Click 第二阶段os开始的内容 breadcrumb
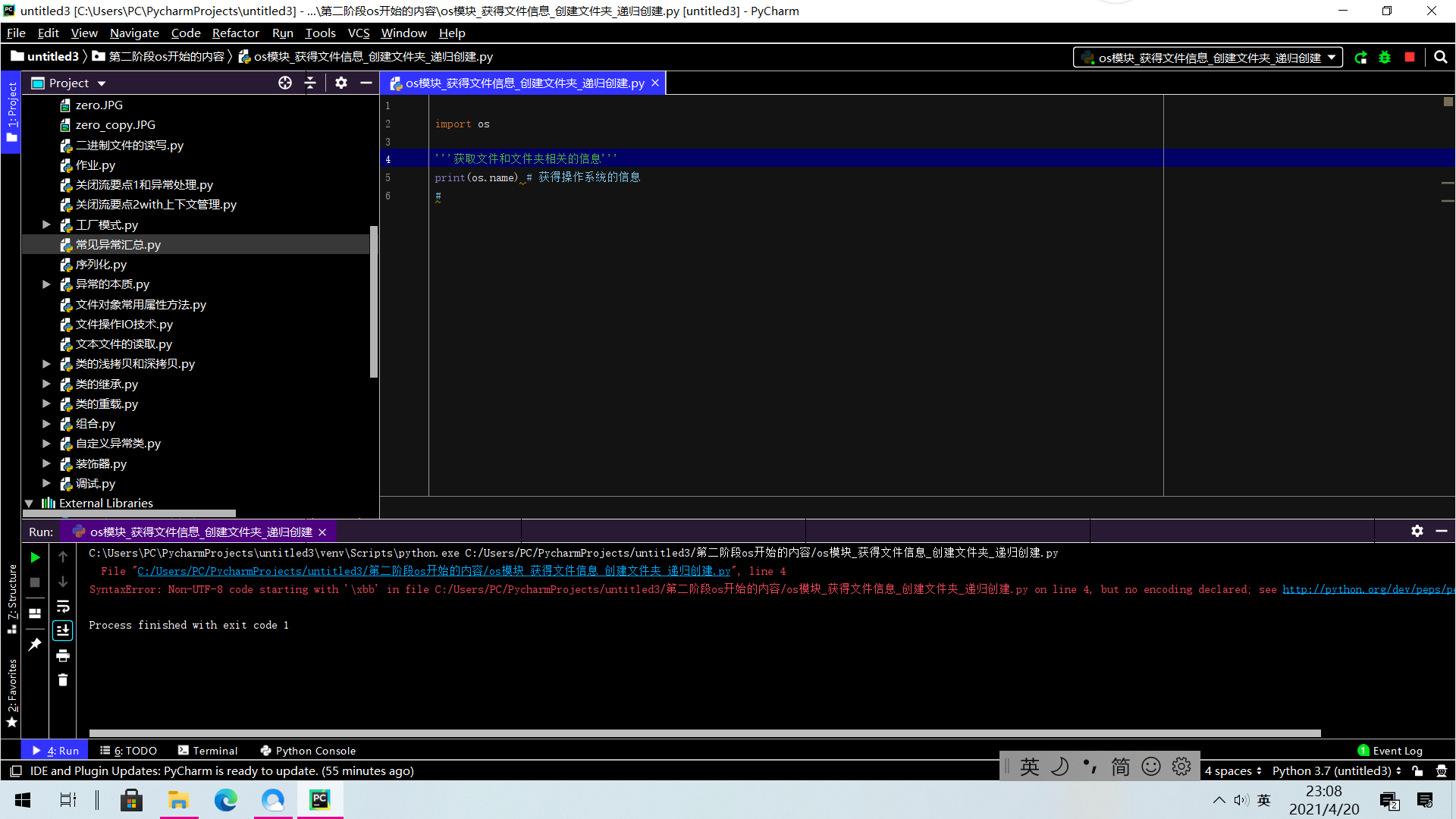Screen dimensions: 1456x819 click(158, 57)
